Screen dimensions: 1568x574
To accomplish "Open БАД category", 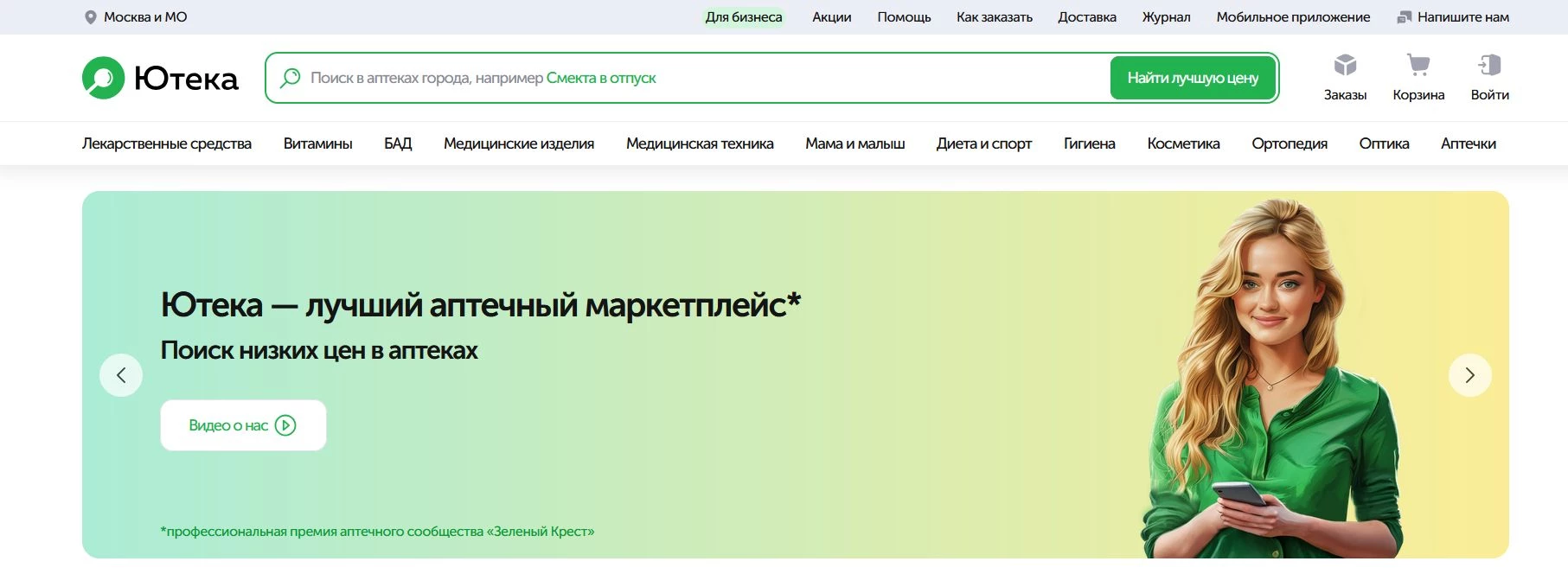I will tap(398, 143).
